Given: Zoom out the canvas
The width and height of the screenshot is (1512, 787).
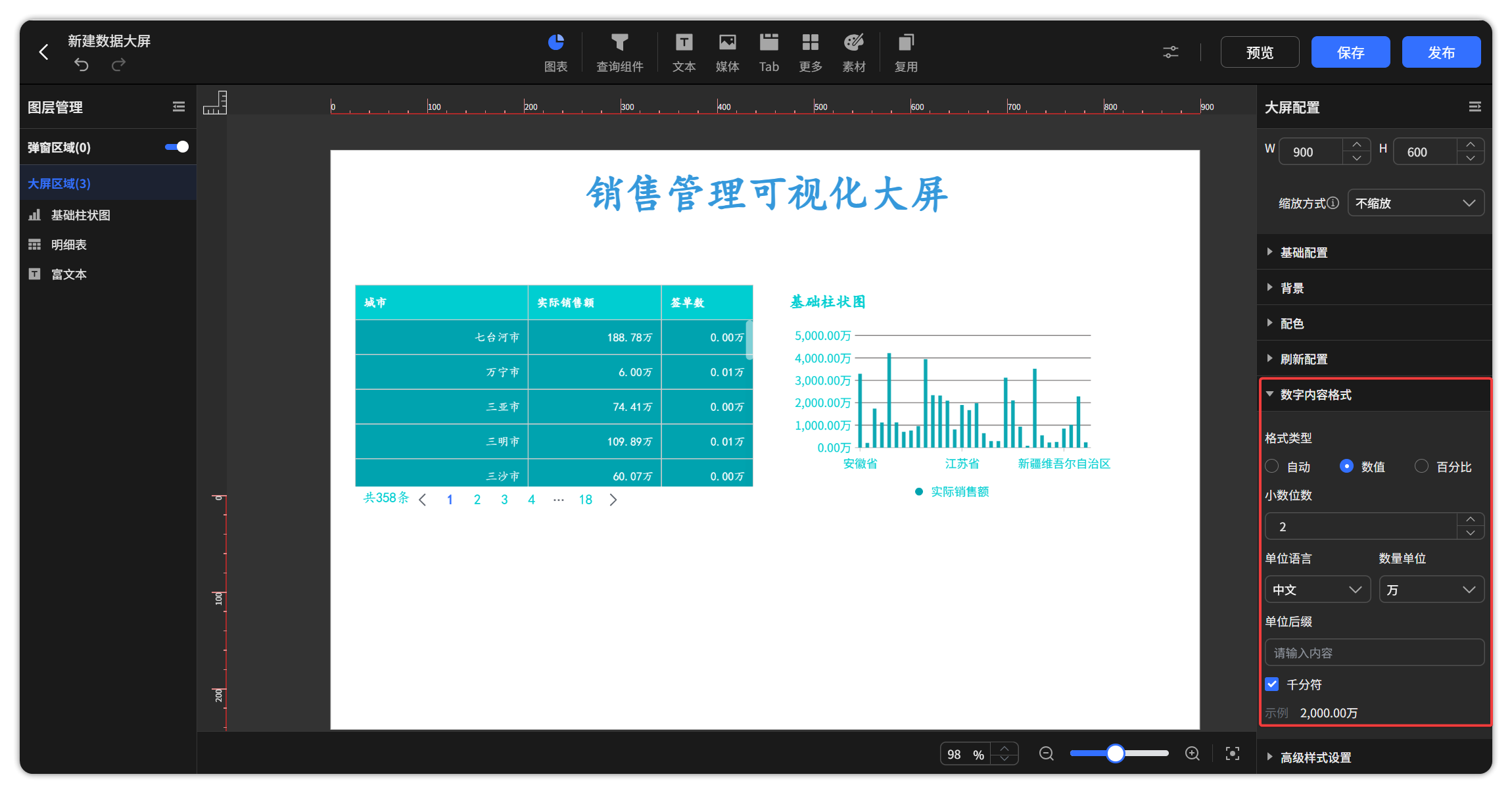Looking at the screenshot, I should tap(1047, 753).
